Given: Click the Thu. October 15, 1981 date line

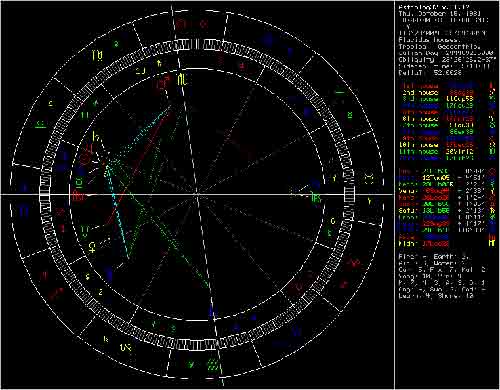Looking at the screenshot, I should click(x=439, y=14).
